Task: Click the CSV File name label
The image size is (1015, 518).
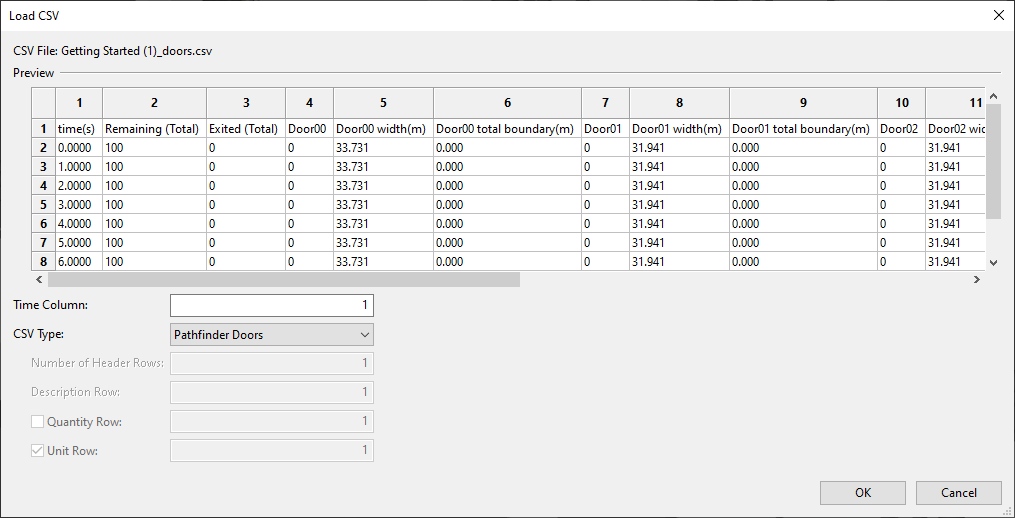Action: pyautogui.click(x=113, y=51)
